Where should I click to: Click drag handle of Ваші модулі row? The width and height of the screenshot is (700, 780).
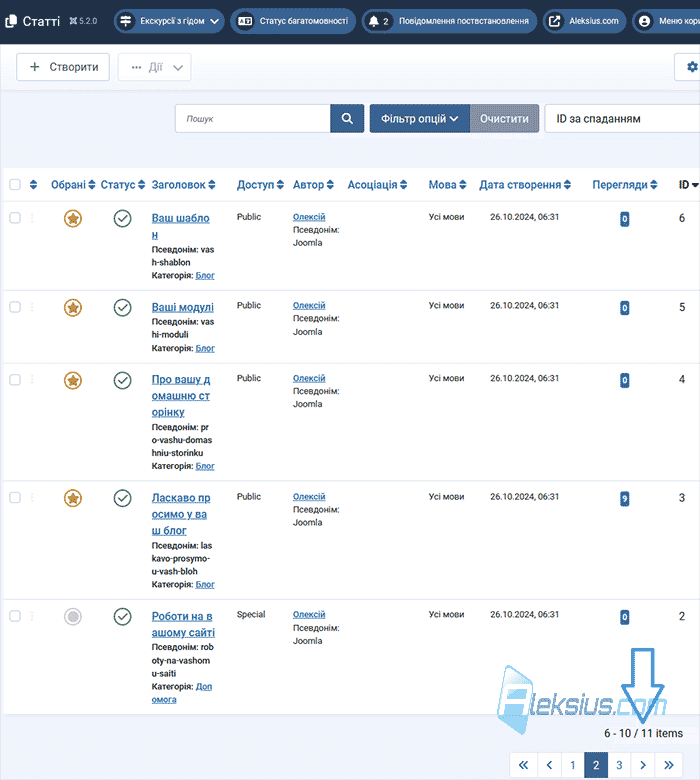32,307
